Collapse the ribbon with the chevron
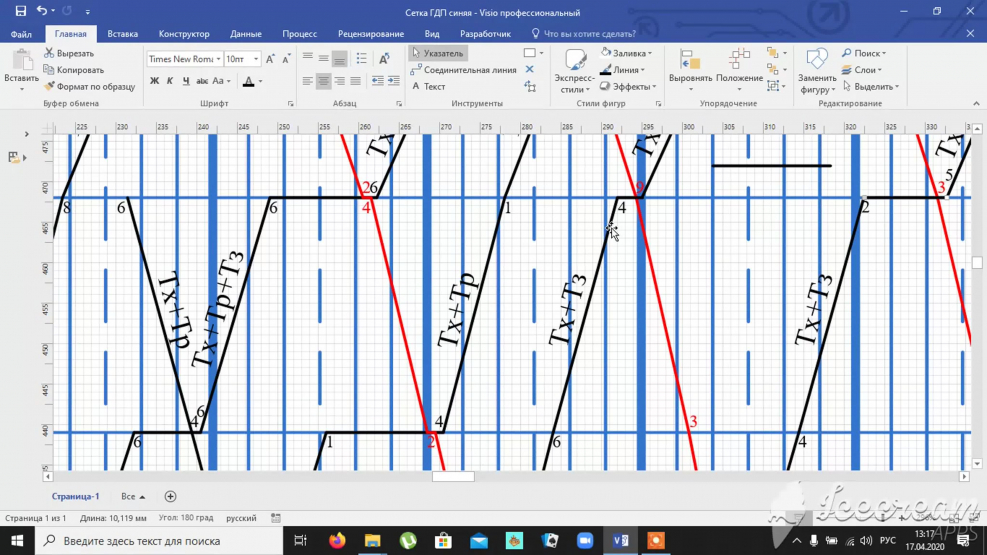987x555 pixels. coord(976,103)
